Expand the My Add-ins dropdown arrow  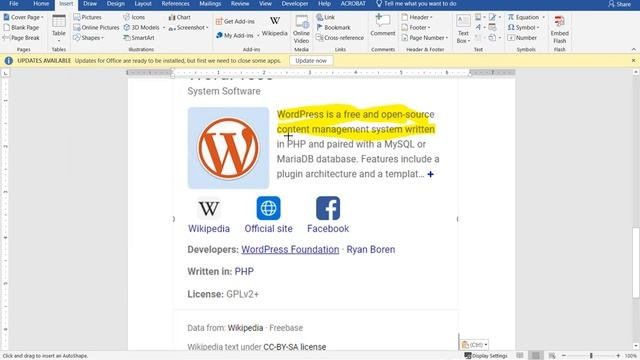258,36
